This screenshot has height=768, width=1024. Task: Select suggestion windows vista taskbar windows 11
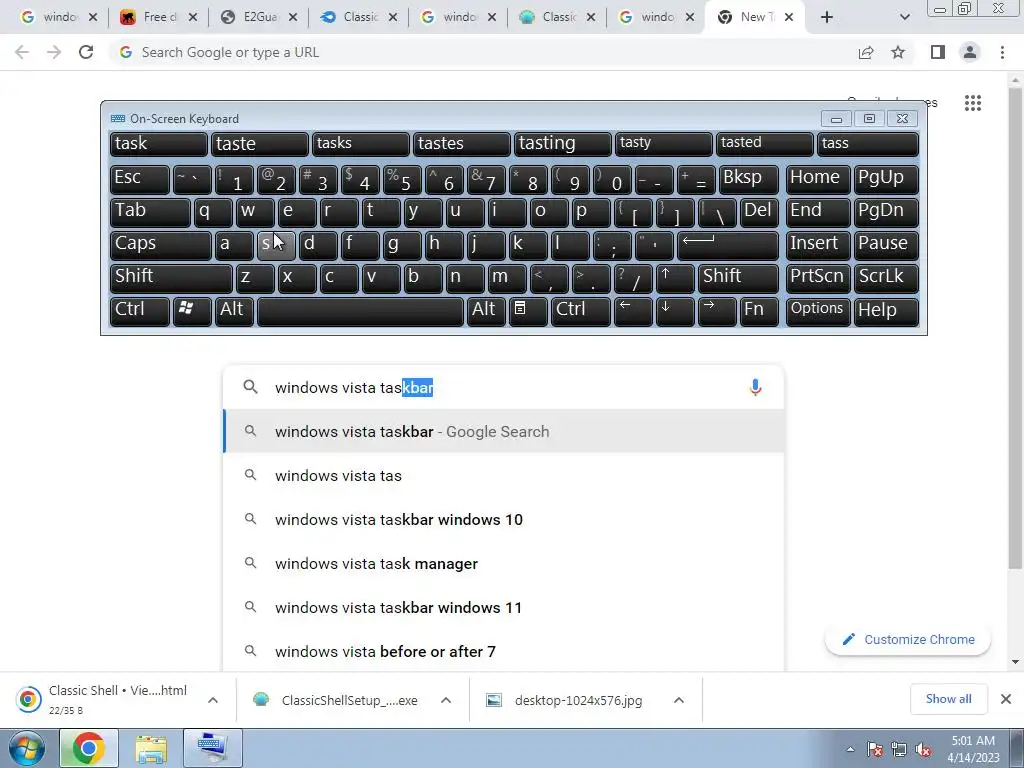(x=504, y=607)
